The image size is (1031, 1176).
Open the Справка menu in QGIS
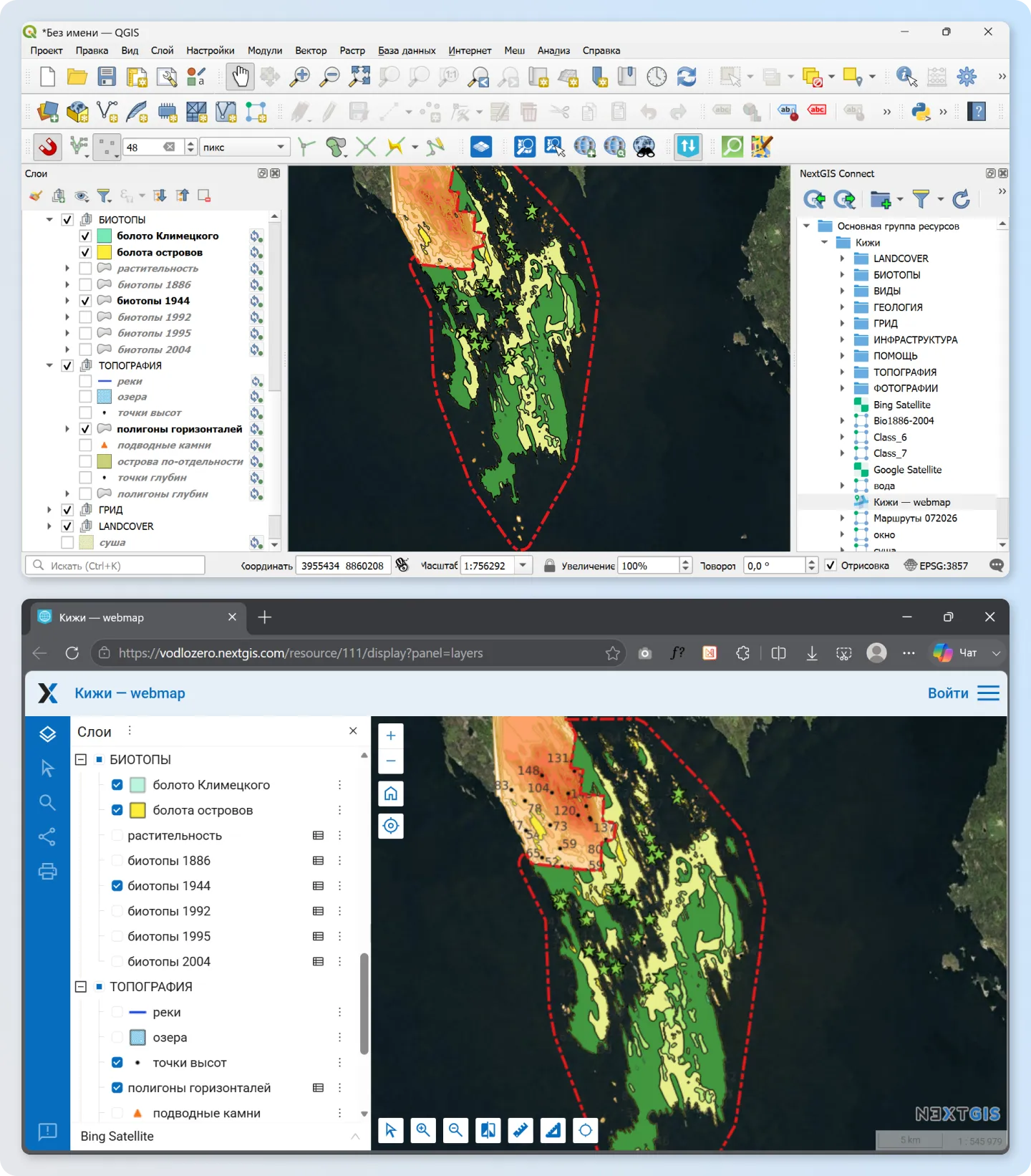pyautogui.click(x=601, y=50)
